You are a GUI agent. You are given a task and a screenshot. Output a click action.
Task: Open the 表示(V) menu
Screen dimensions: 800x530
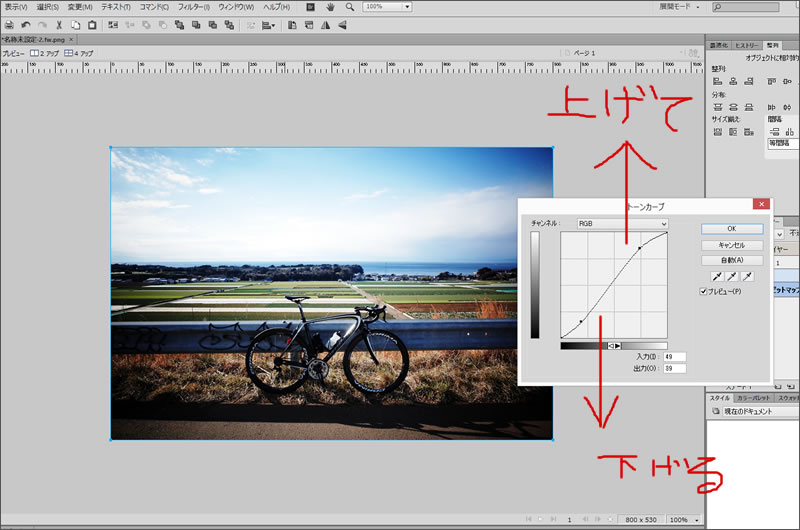(x=16, y=7)
